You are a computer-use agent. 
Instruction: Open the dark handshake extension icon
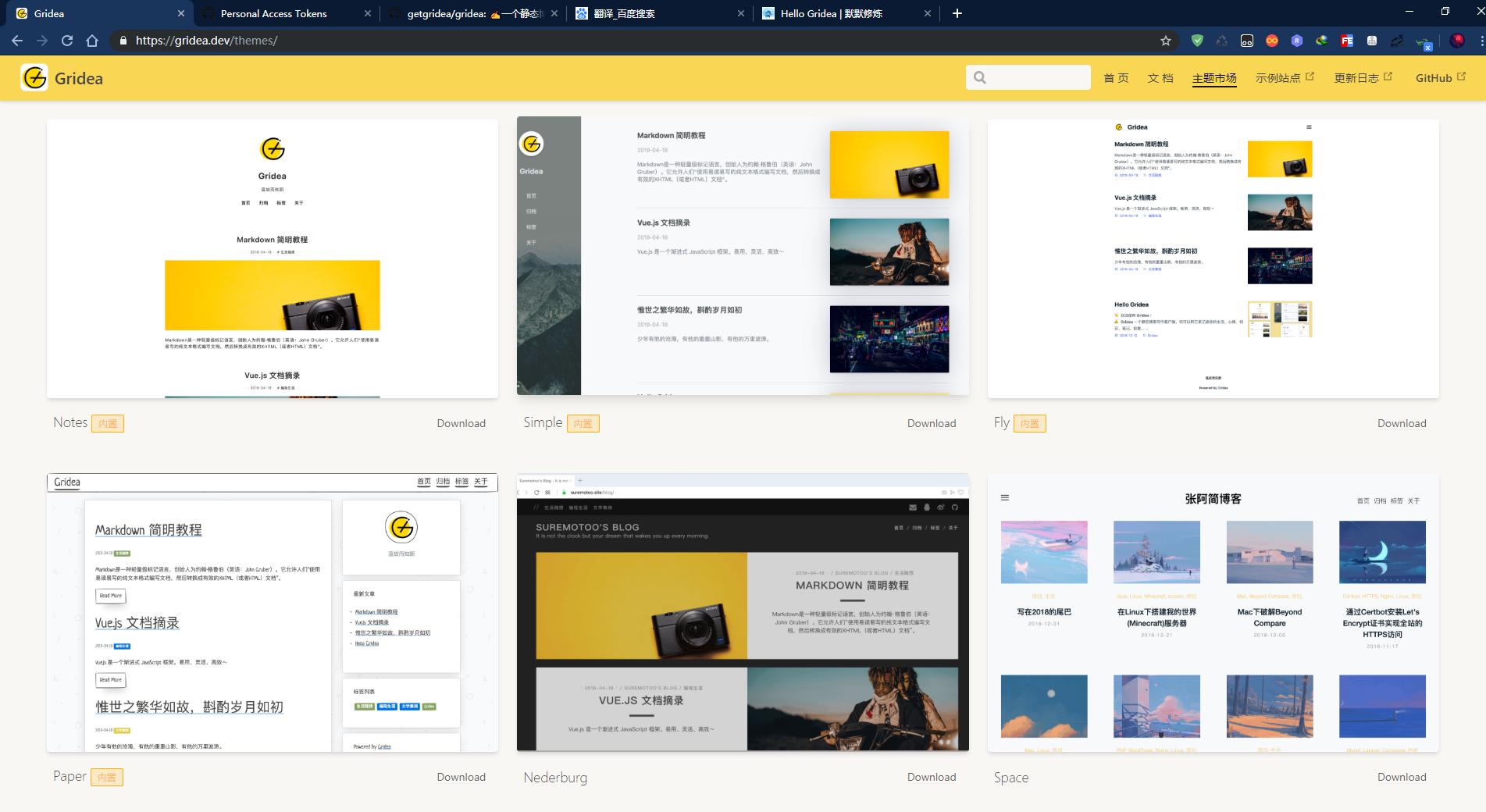1397,41
